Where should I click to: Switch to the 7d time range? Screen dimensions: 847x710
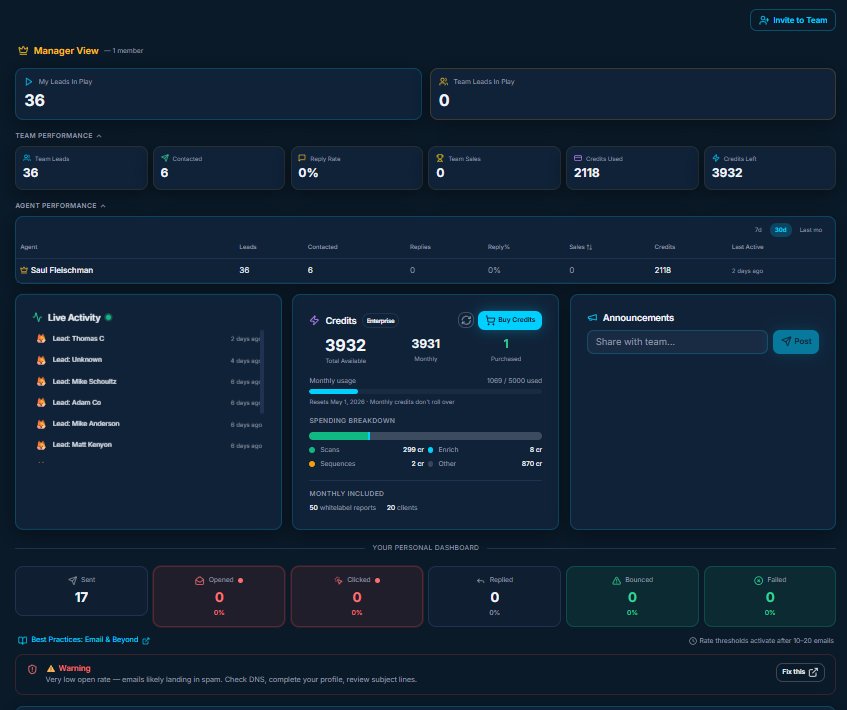pos(757,230)
